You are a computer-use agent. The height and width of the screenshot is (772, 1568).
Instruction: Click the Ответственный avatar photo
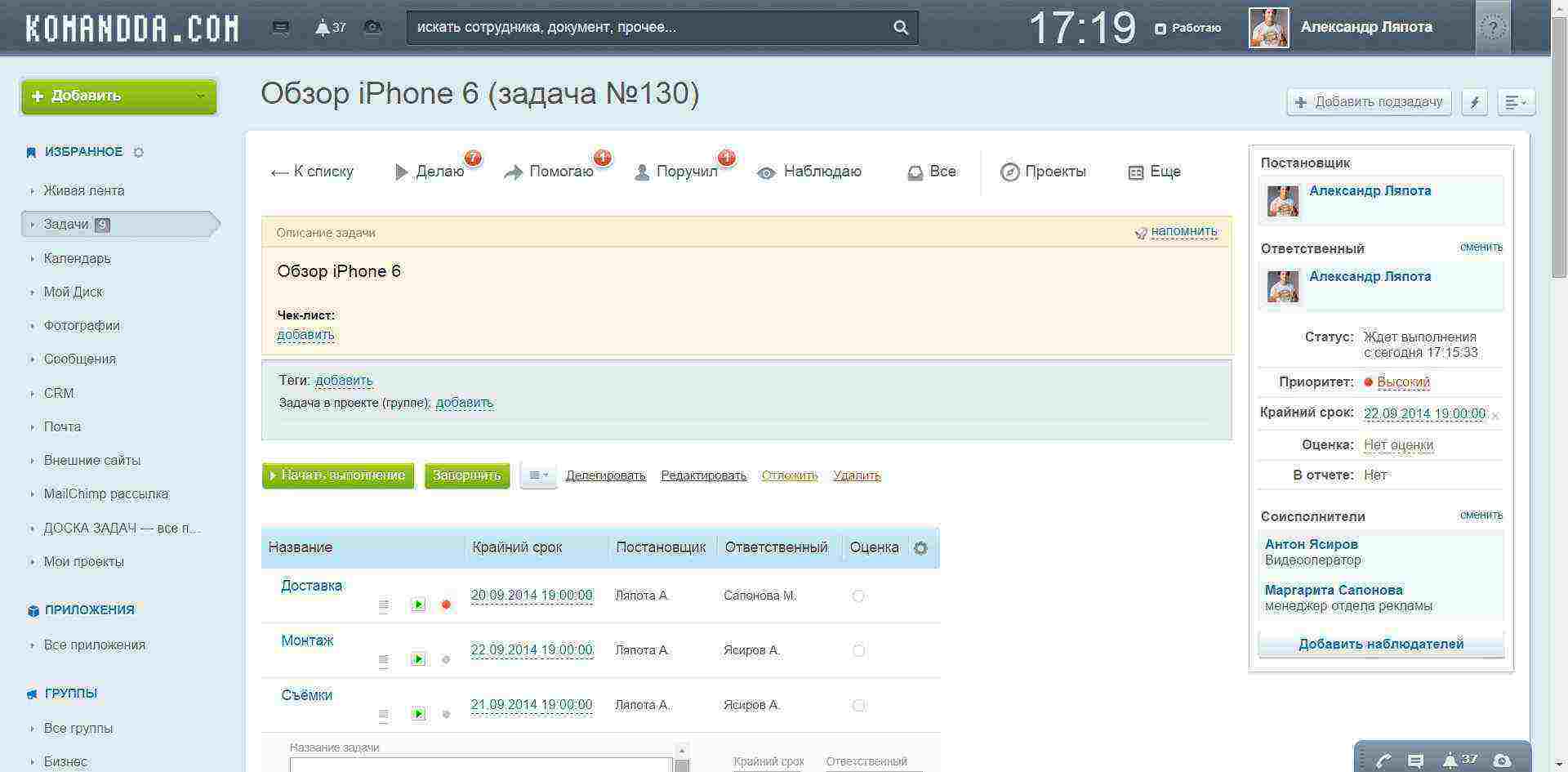[1283, 287]
